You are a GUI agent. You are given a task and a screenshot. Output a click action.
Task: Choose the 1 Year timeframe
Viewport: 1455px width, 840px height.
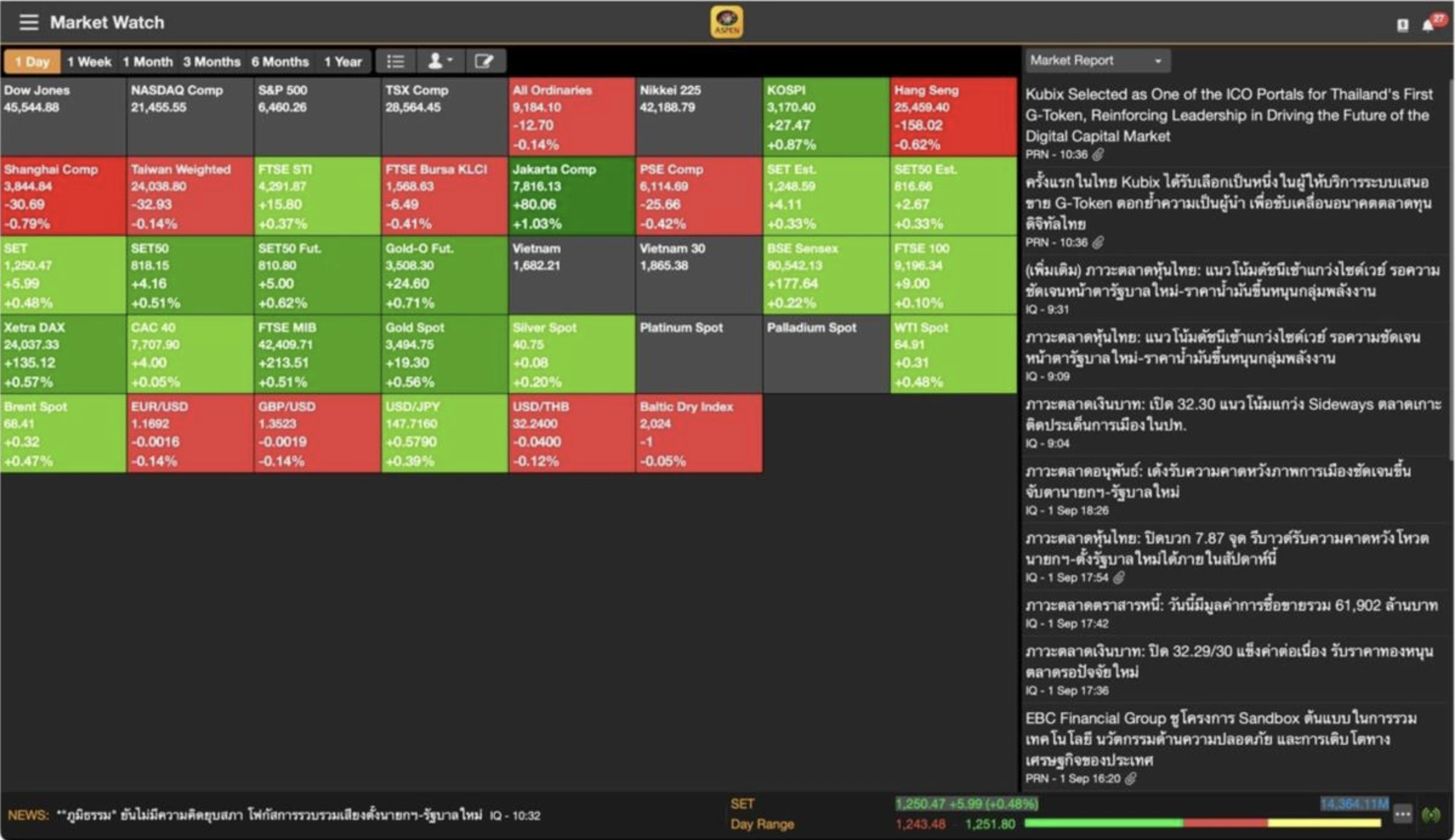click(342, 62)
